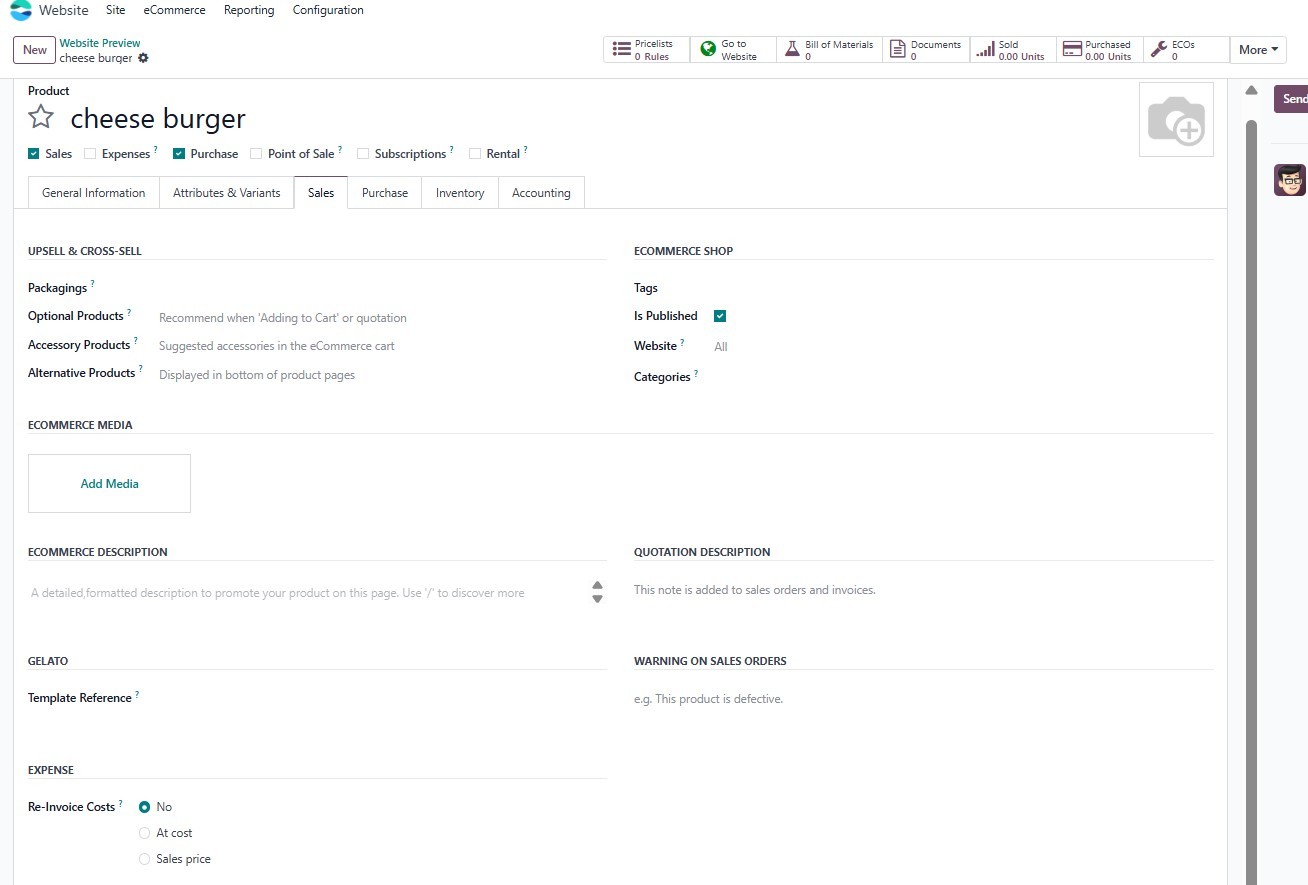The height and width of the screenshot is (885, 1308).
Task: Toggle the Sales checkbox
Action: coord(34,154)
